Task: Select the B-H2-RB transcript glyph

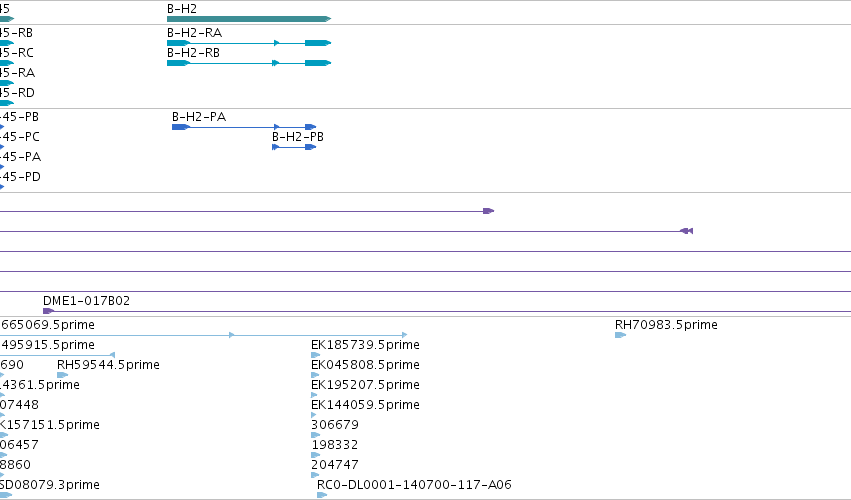Action: [249, 63]
